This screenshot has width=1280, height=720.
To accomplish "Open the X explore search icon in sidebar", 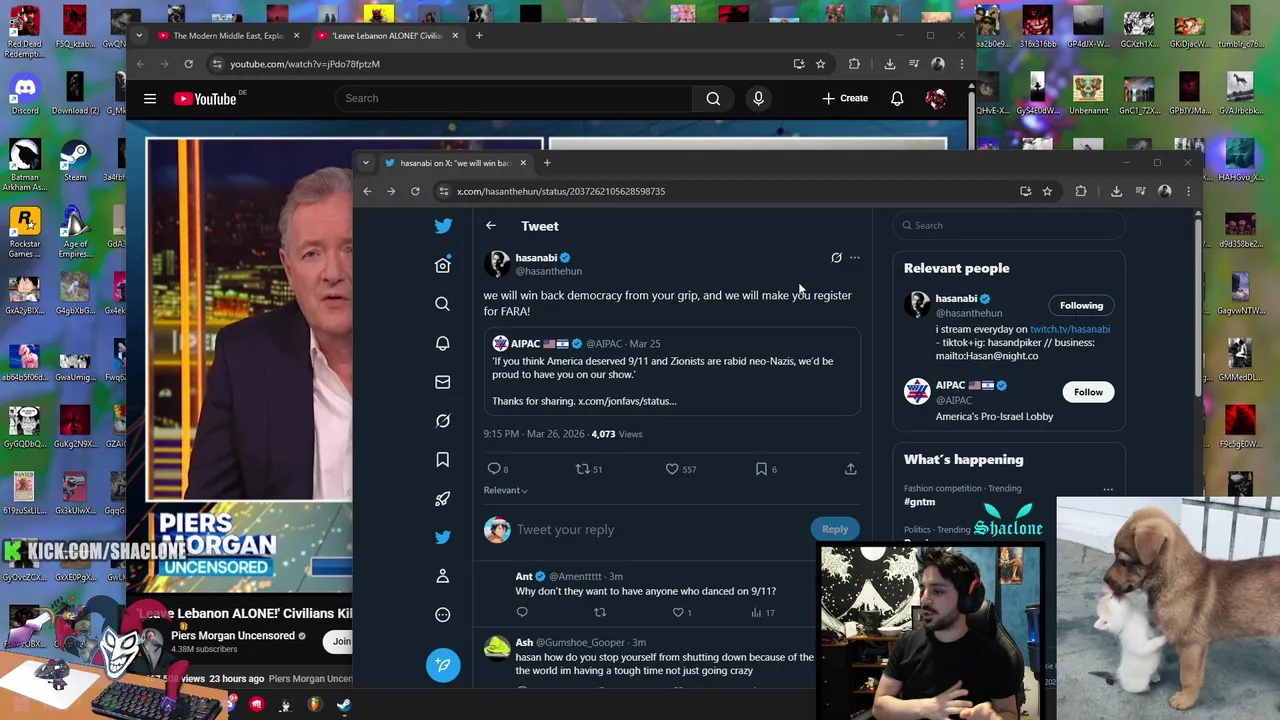I will tap(443, 304).
